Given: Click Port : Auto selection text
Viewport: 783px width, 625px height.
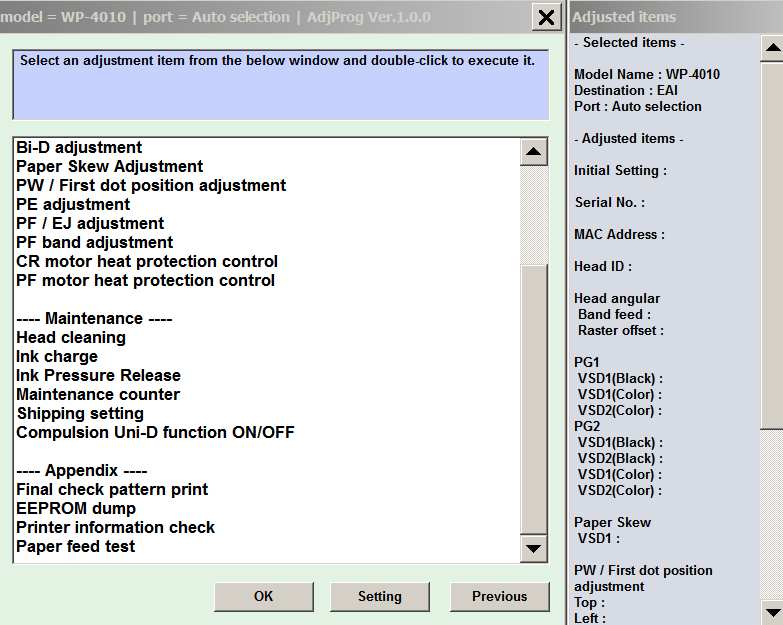Looking at the screenshot, I should coord(638,106).
